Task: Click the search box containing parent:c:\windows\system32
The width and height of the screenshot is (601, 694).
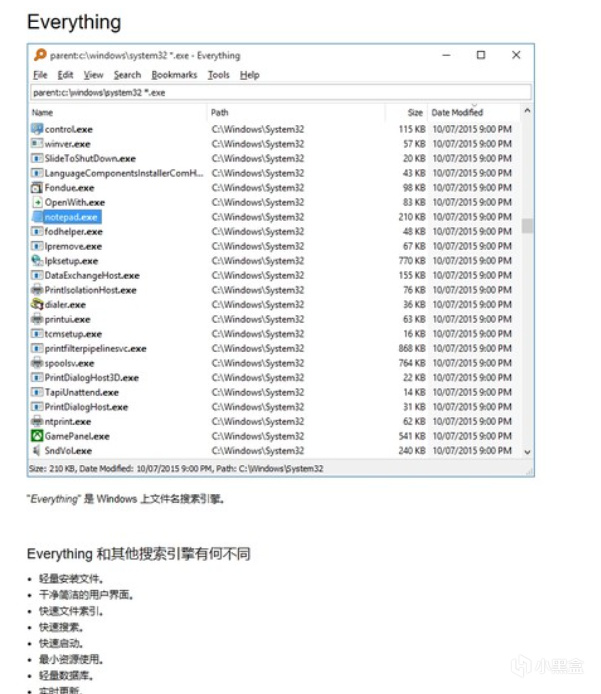Action: tap(281, 93)
